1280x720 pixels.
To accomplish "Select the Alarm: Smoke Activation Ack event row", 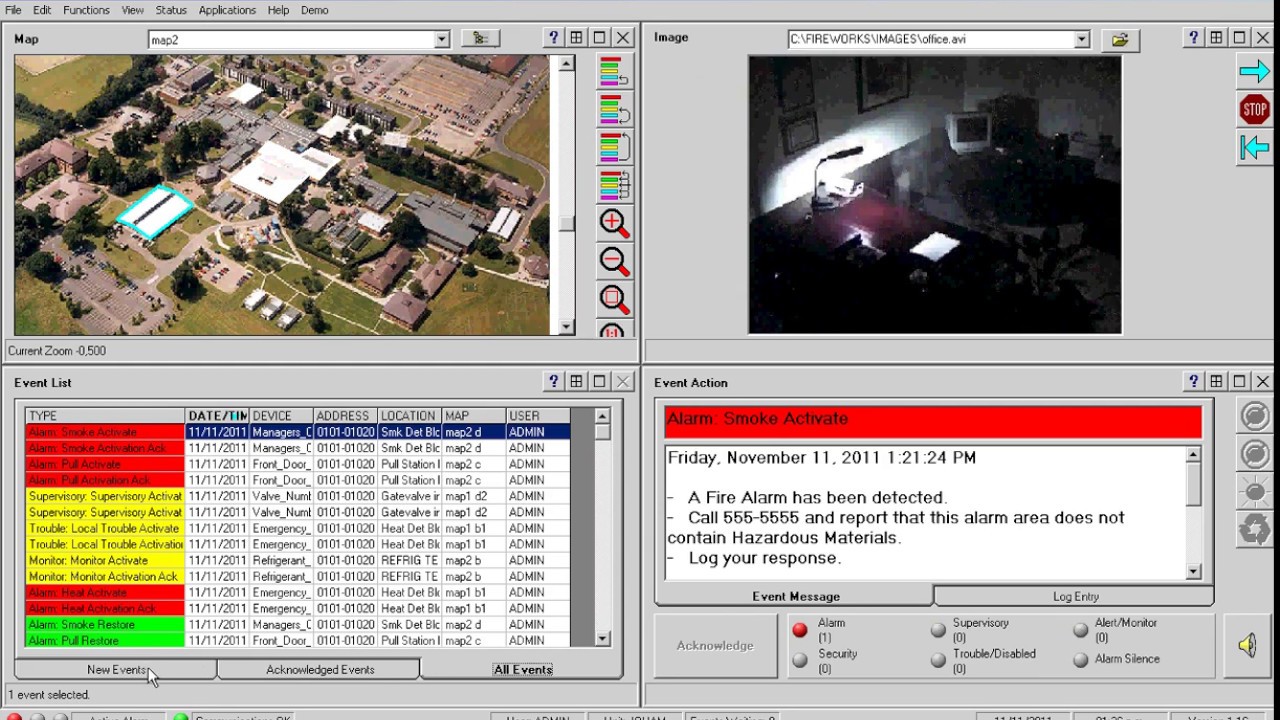I will [x=298, y=448].
